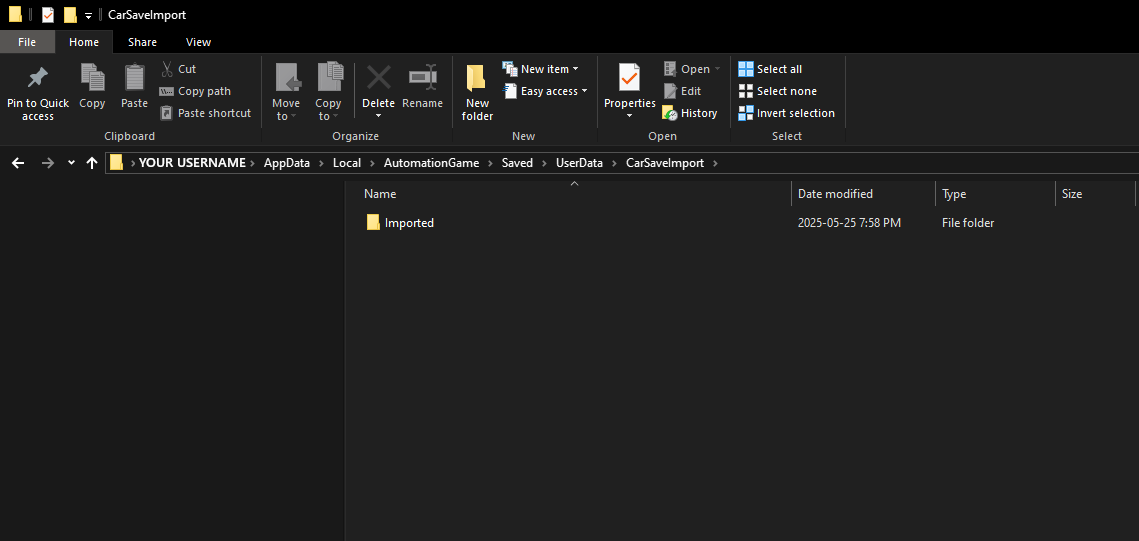Navigate to Local breadcrumb
This screenshot has height=541, width=1139.
pos(346,163)
